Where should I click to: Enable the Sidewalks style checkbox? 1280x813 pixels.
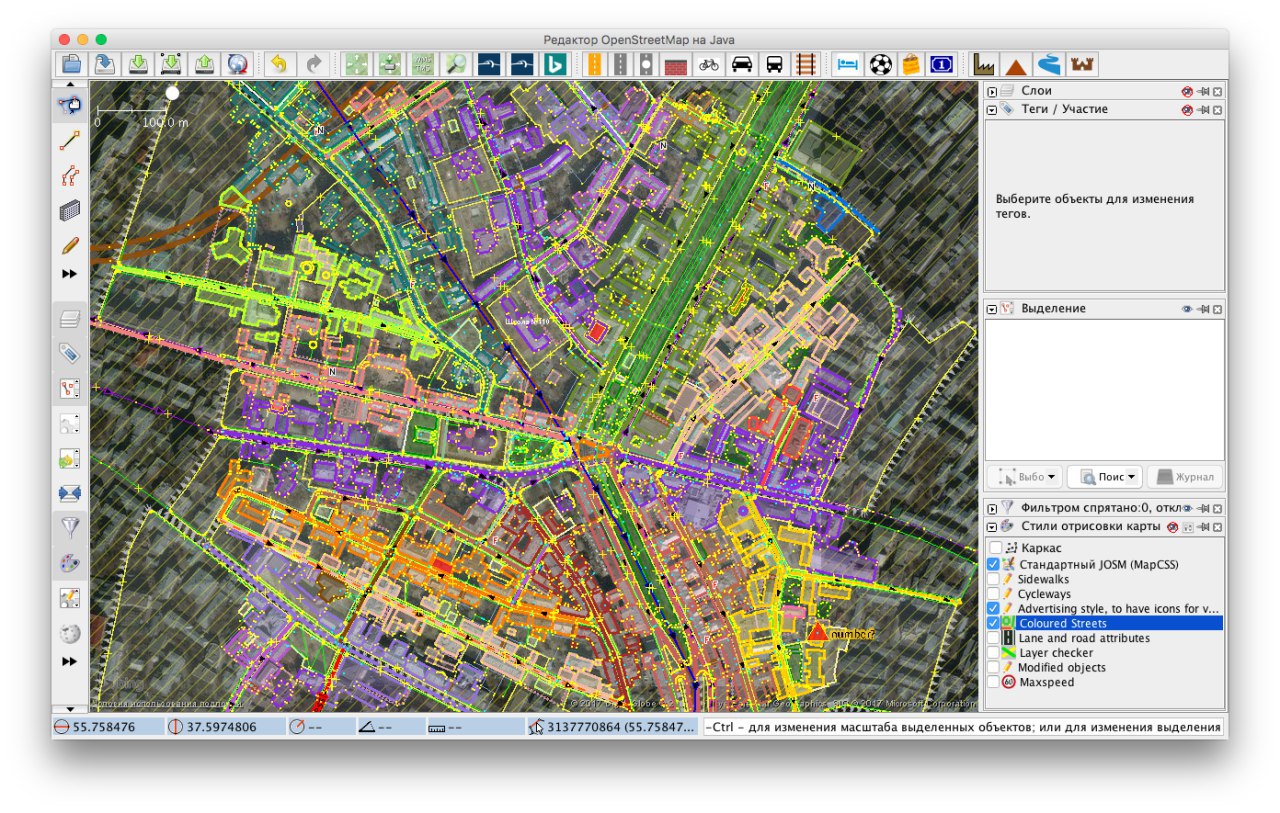995,579
